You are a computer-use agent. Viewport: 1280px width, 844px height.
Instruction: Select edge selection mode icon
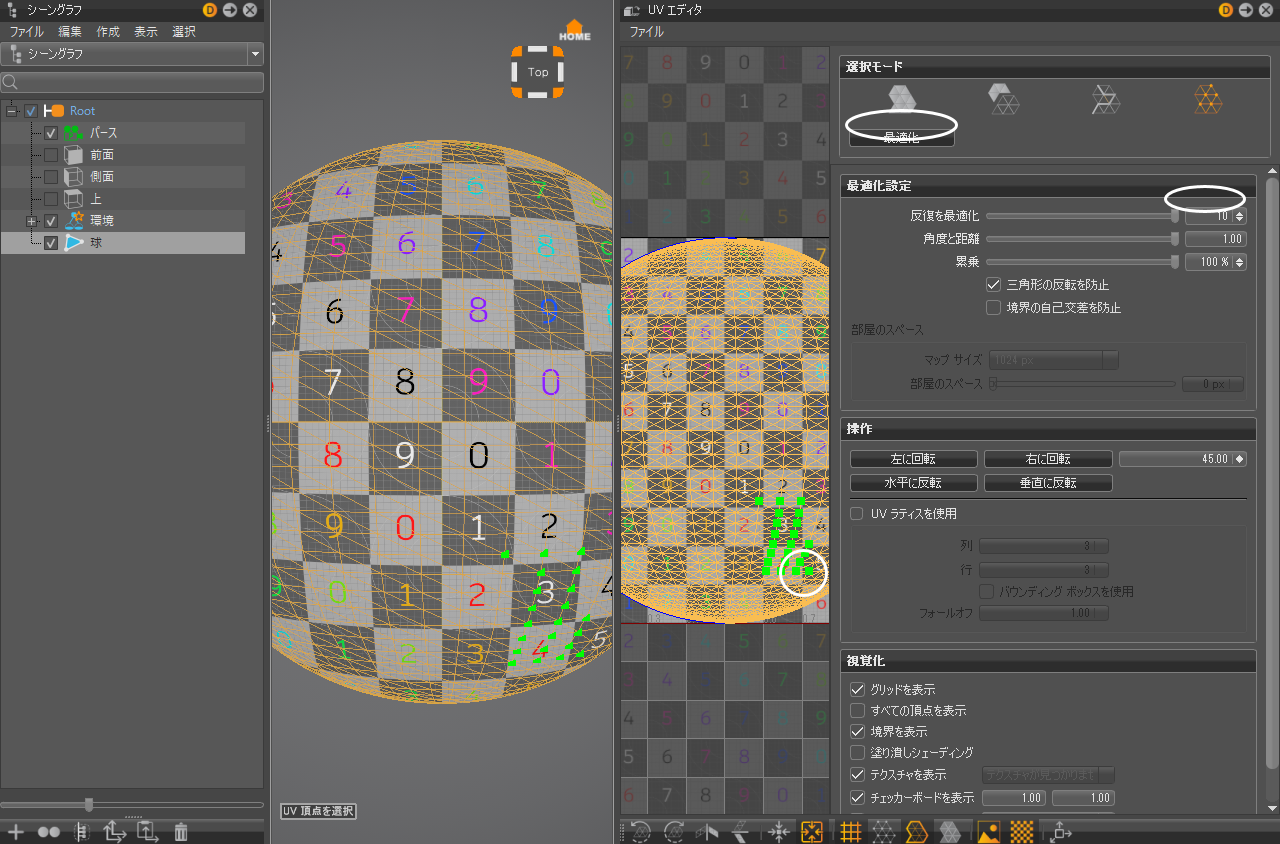[x=1106, y=98]
